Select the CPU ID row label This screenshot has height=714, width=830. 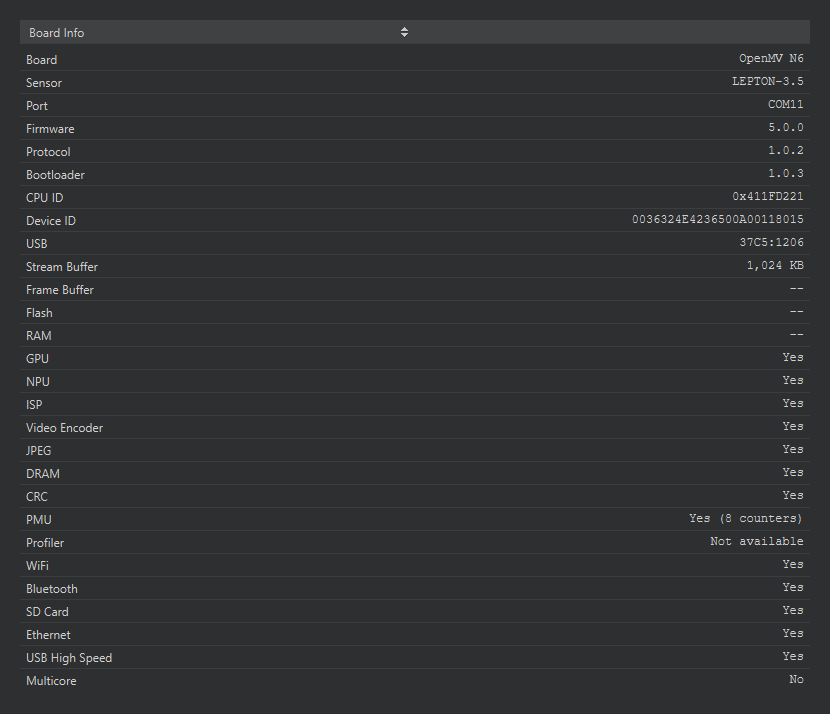(x=44, y=198)
